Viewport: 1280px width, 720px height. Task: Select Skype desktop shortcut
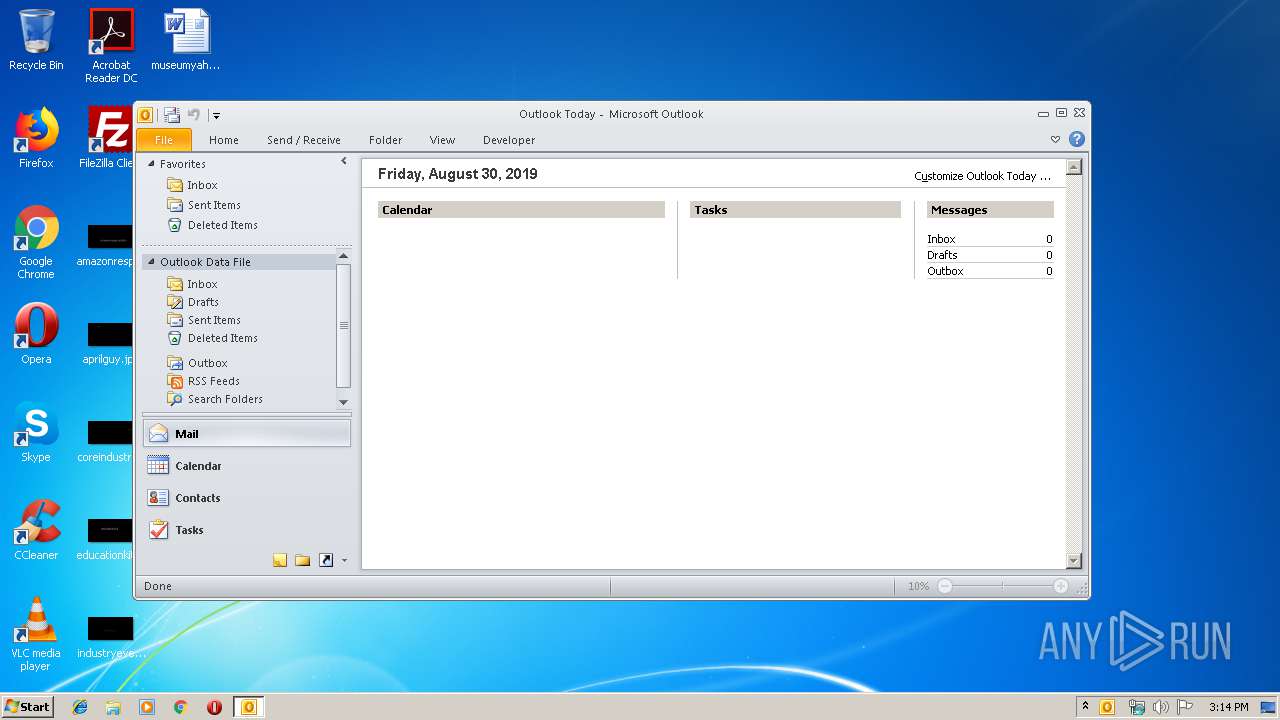point(36,432)
